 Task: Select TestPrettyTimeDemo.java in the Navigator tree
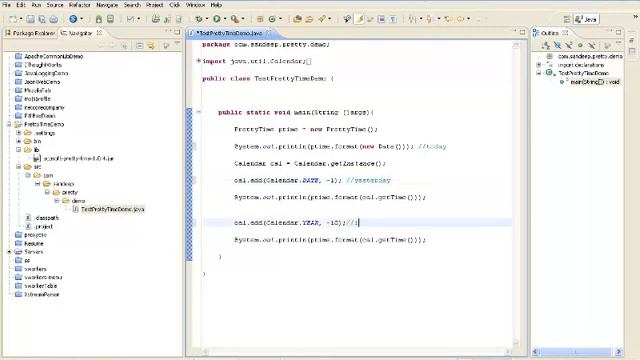point(112,209)
